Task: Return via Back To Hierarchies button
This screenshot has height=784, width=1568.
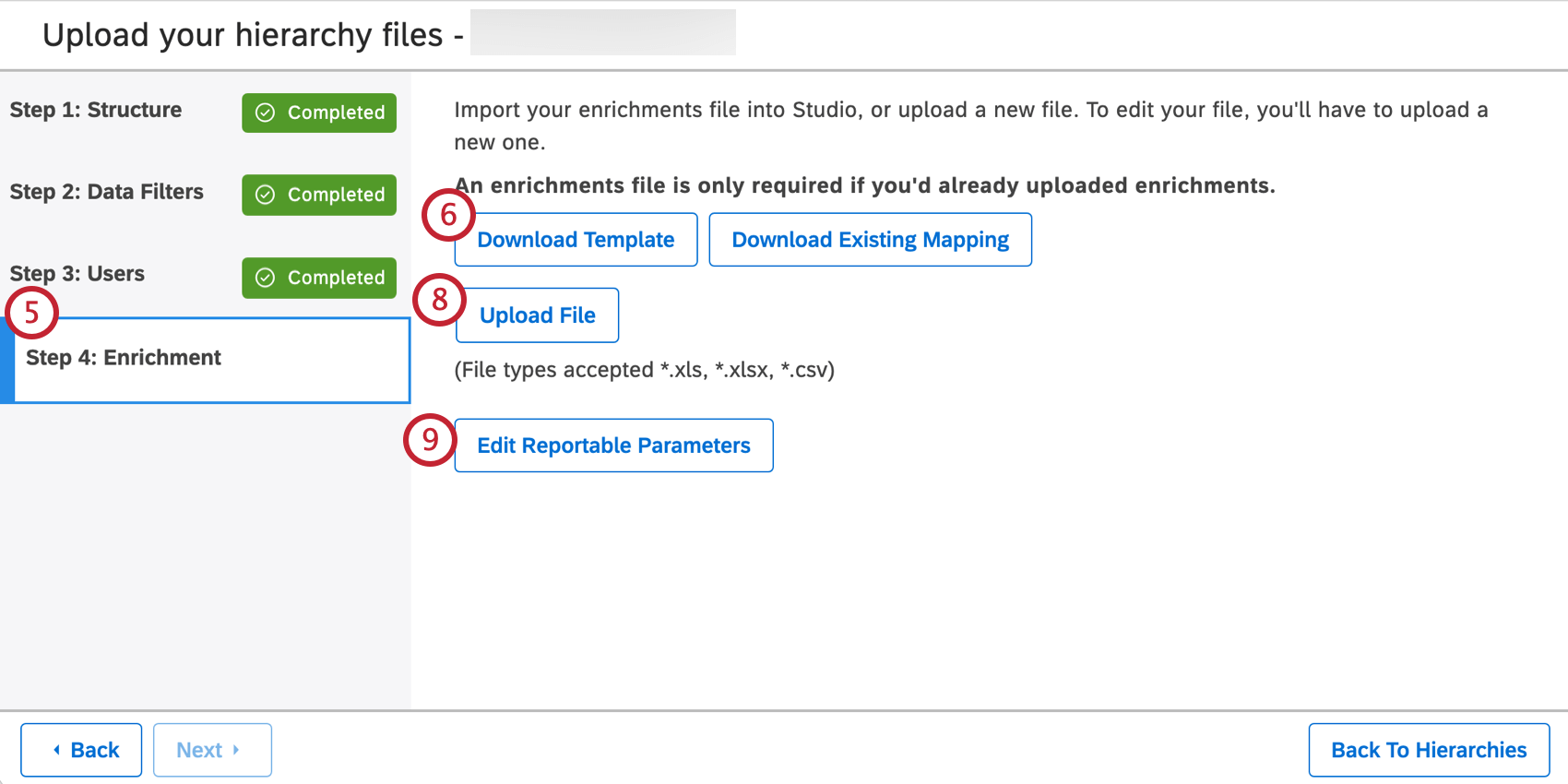Action: point(1428,750)
